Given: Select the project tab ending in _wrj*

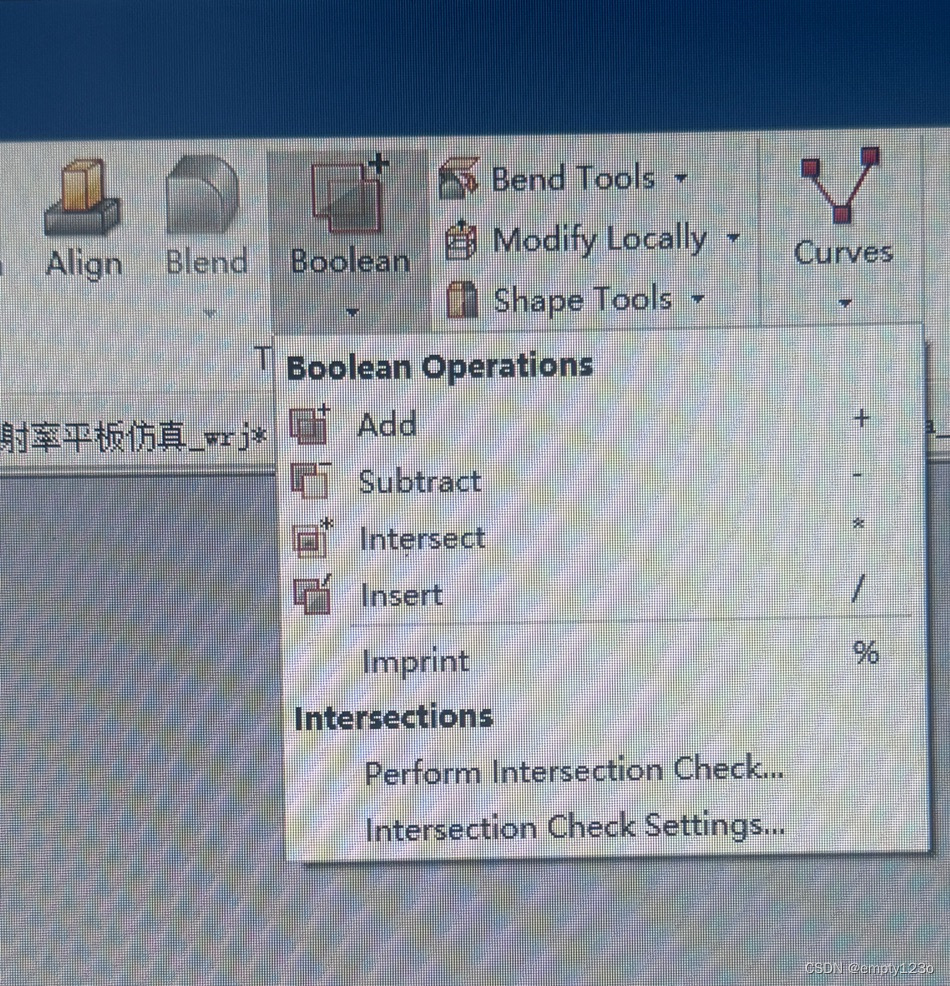Looking at the screenshot, I should (x=134, y=437).
